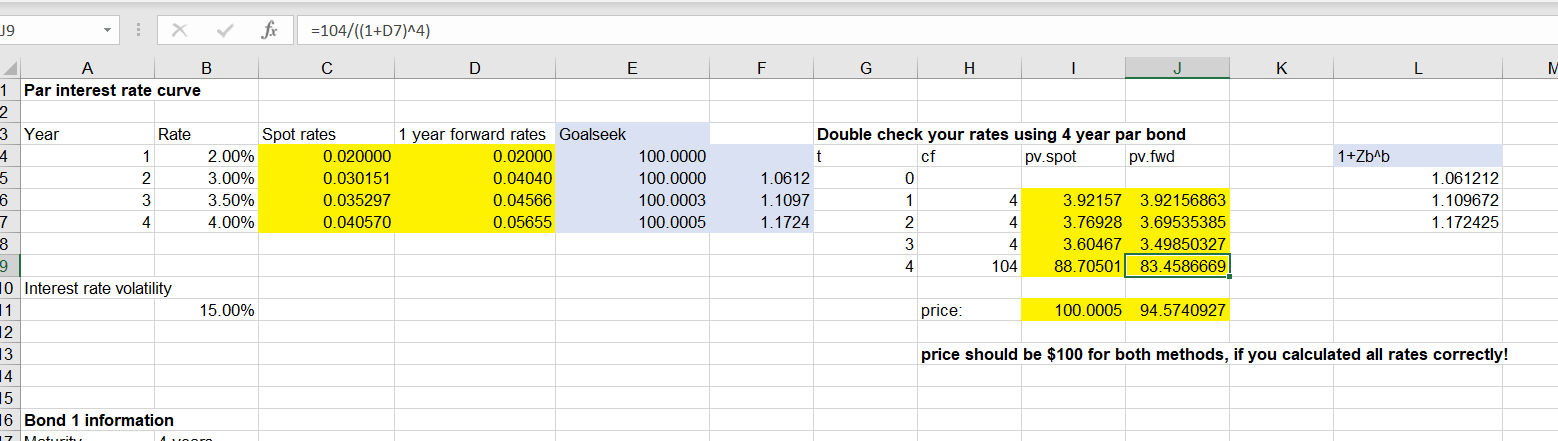The image size is (1558, 441).
Task: Select pv.spot cell 3.60467
Action: pyautogui.click(x=1073, y=244)
